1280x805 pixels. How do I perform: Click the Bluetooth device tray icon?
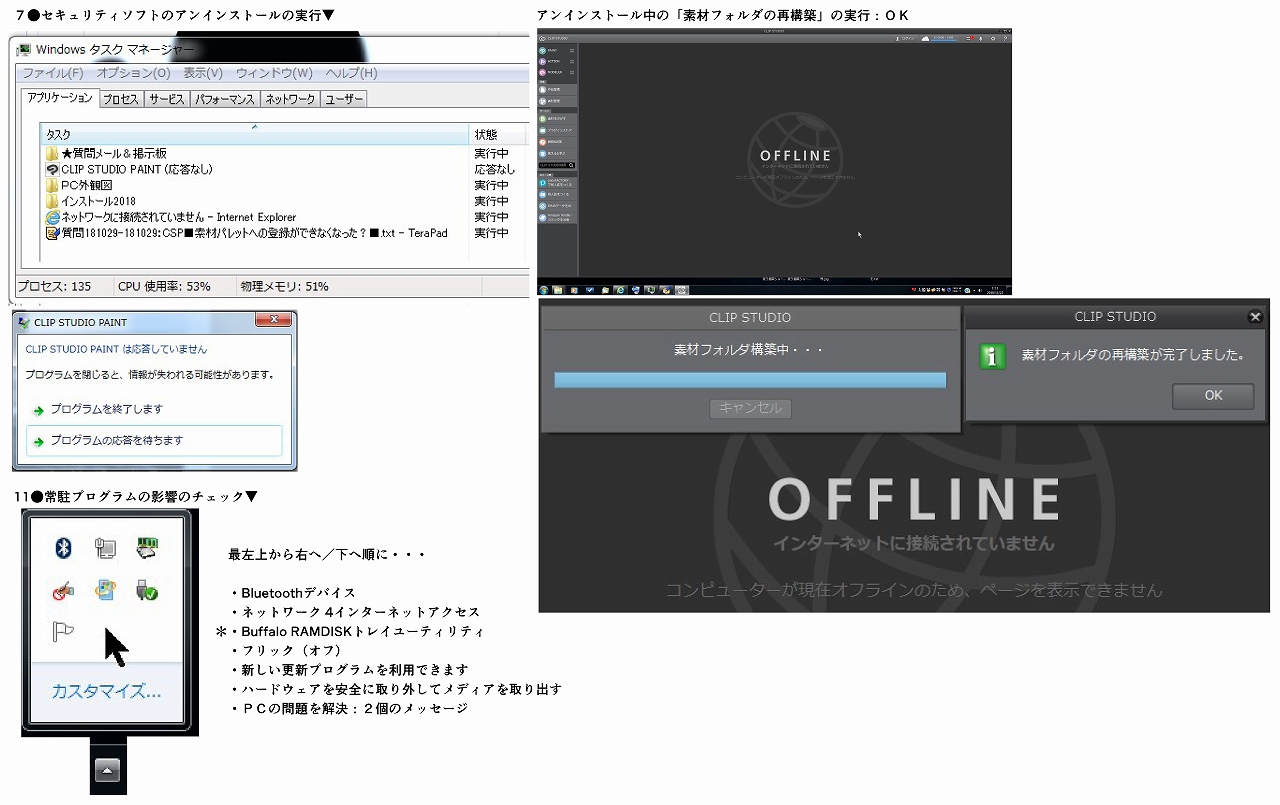click(64, 547)
